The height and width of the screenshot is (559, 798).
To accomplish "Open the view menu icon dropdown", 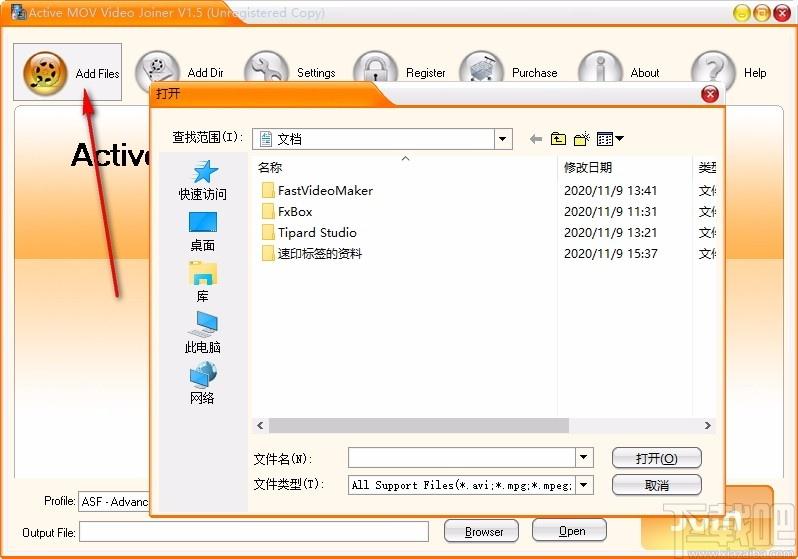I will tap(610, 138).
